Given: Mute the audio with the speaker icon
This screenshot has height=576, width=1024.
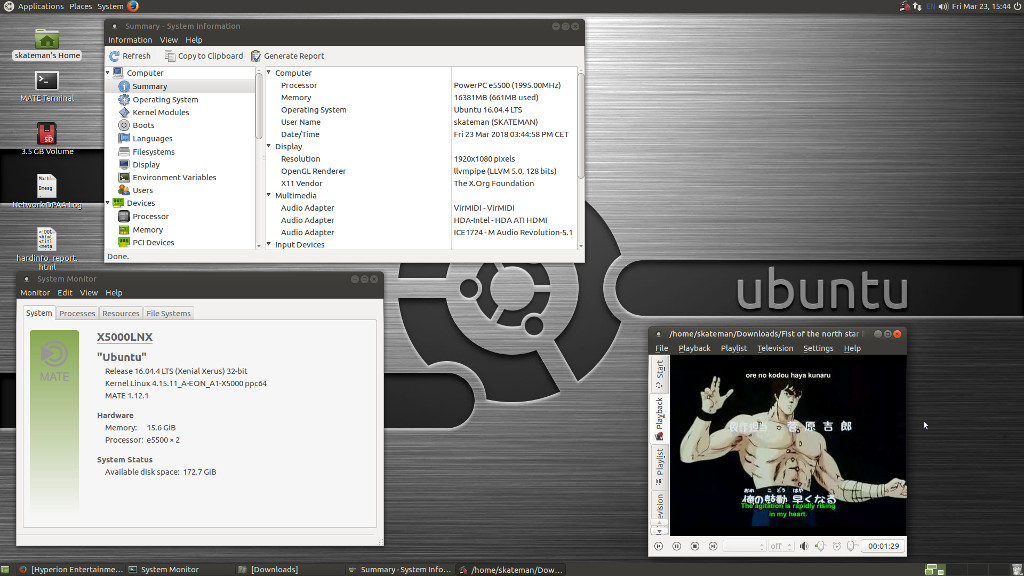Looking at the screenshot, I should click(x=804, y=546).
